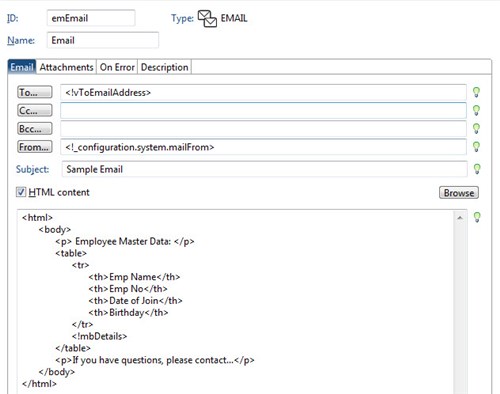Click the opening <body> tag line

point(55,229)
